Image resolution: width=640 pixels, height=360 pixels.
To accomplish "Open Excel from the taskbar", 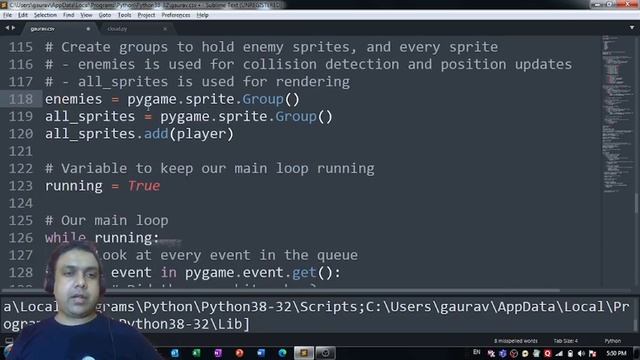I will click(196, 353).
